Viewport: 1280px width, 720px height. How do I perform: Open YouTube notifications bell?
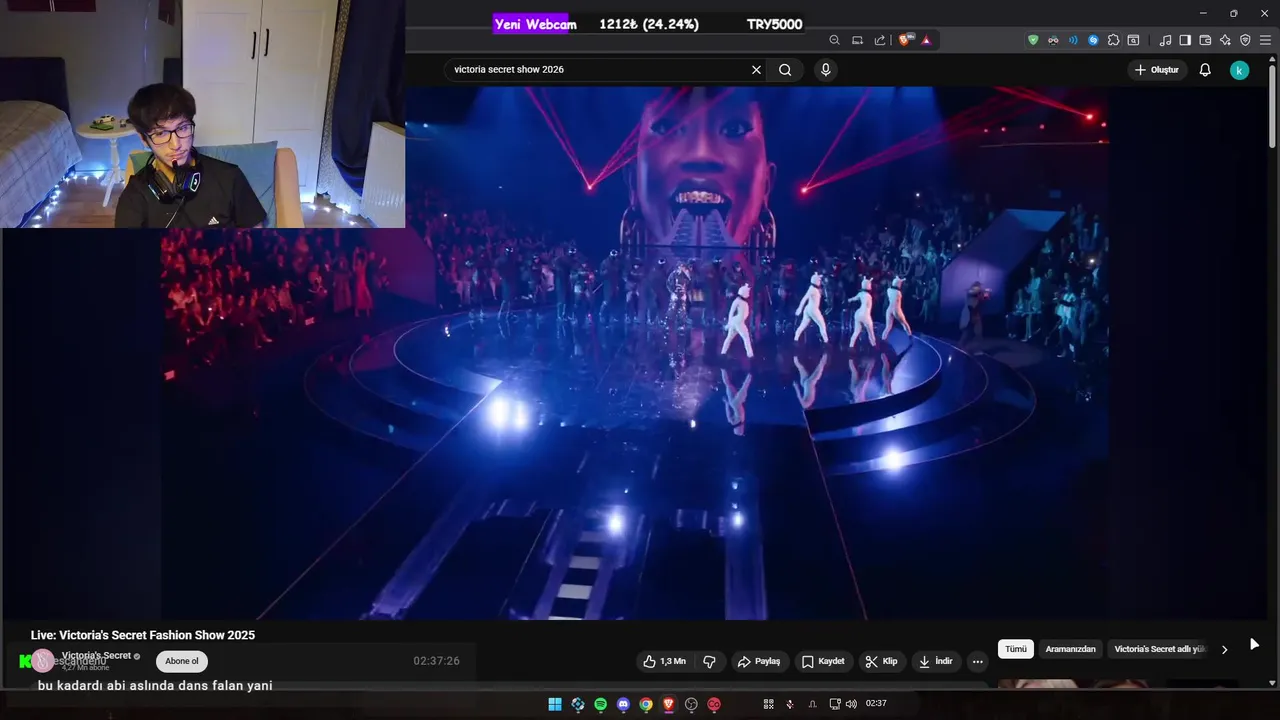point(1205,70)
